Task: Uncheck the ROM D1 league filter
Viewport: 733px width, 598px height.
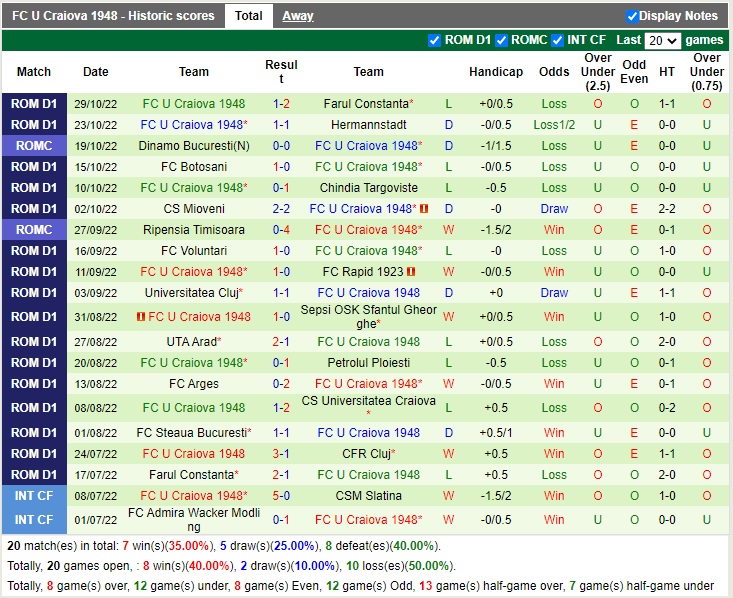Action: pos(434,41)
